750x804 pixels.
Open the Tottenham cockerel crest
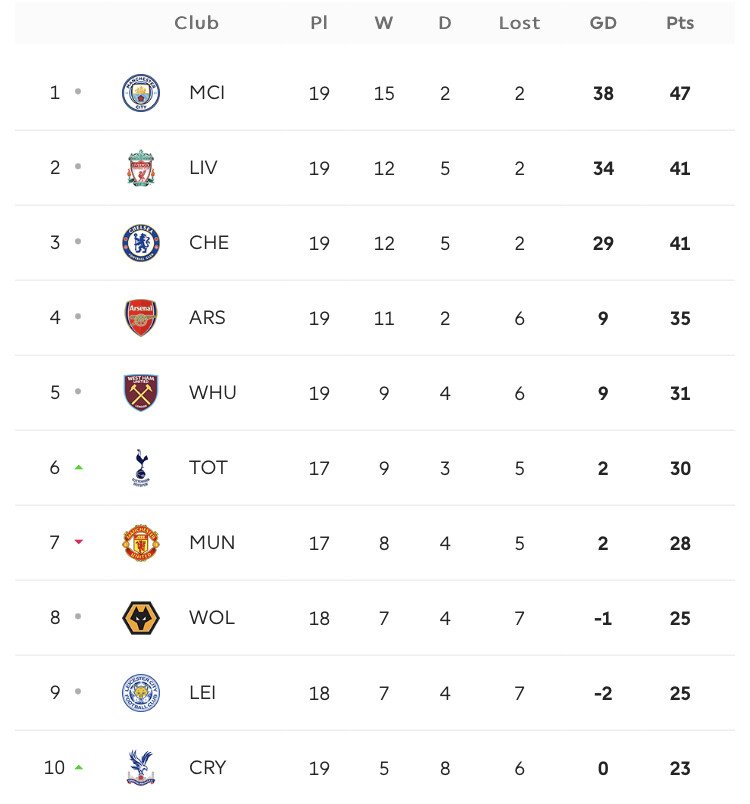141,468
